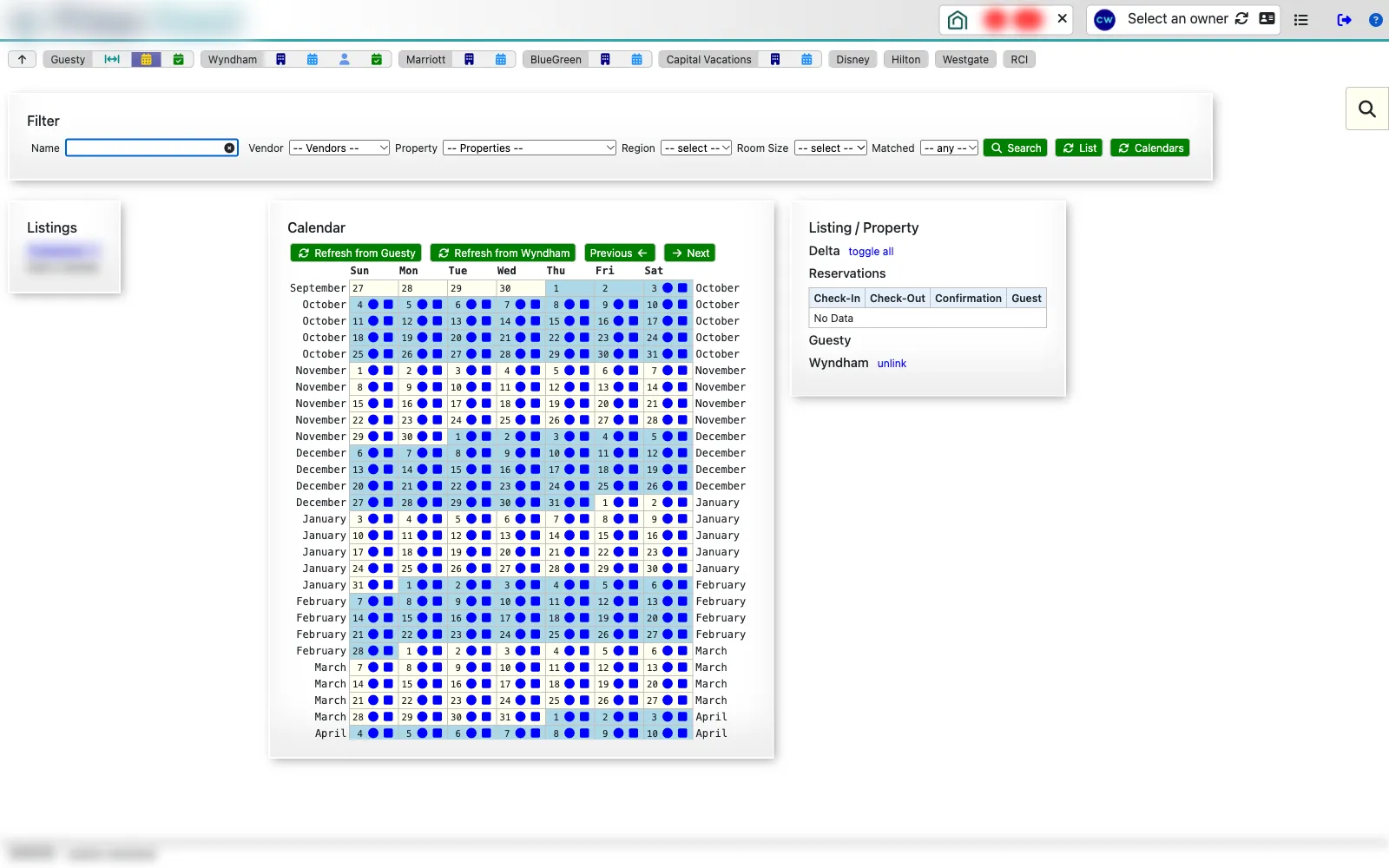Click Wyndham green calendar-check icon
Screen dimensions: 1389x868
click(376, 59)
